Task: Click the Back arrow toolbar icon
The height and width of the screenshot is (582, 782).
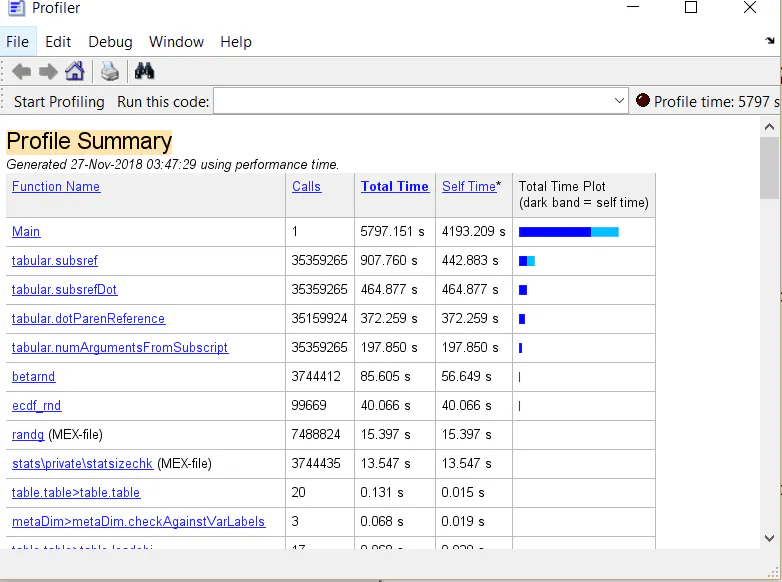Action: 21,72
